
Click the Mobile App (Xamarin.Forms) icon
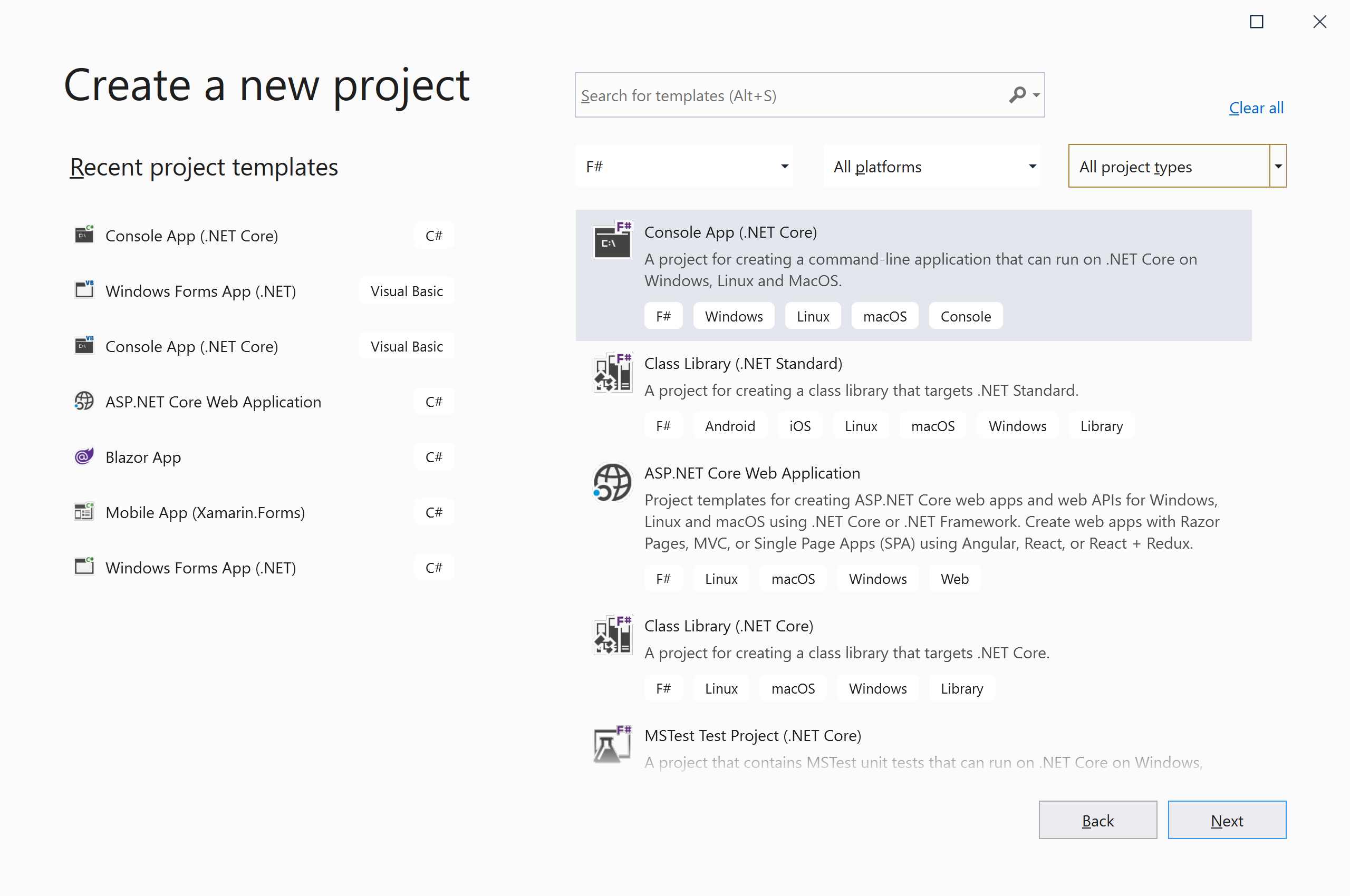pyautogui.click(x=84, y=511)
